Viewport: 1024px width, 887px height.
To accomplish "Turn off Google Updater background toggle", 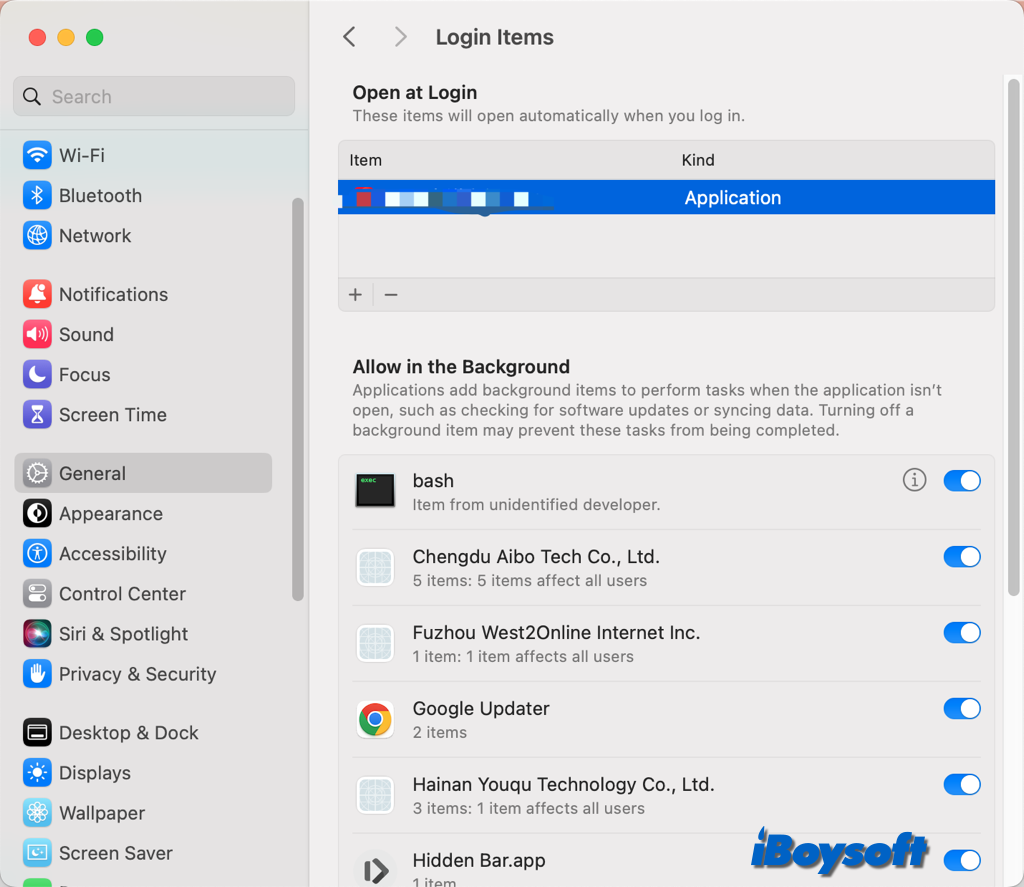I will click(962, 709).
